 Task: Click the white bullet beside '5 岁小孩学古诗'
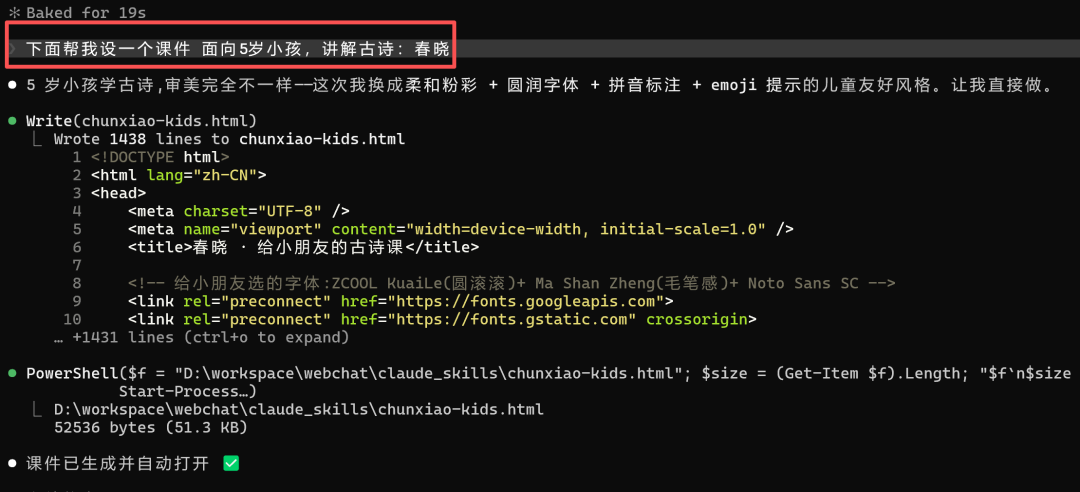pos(12,85)
